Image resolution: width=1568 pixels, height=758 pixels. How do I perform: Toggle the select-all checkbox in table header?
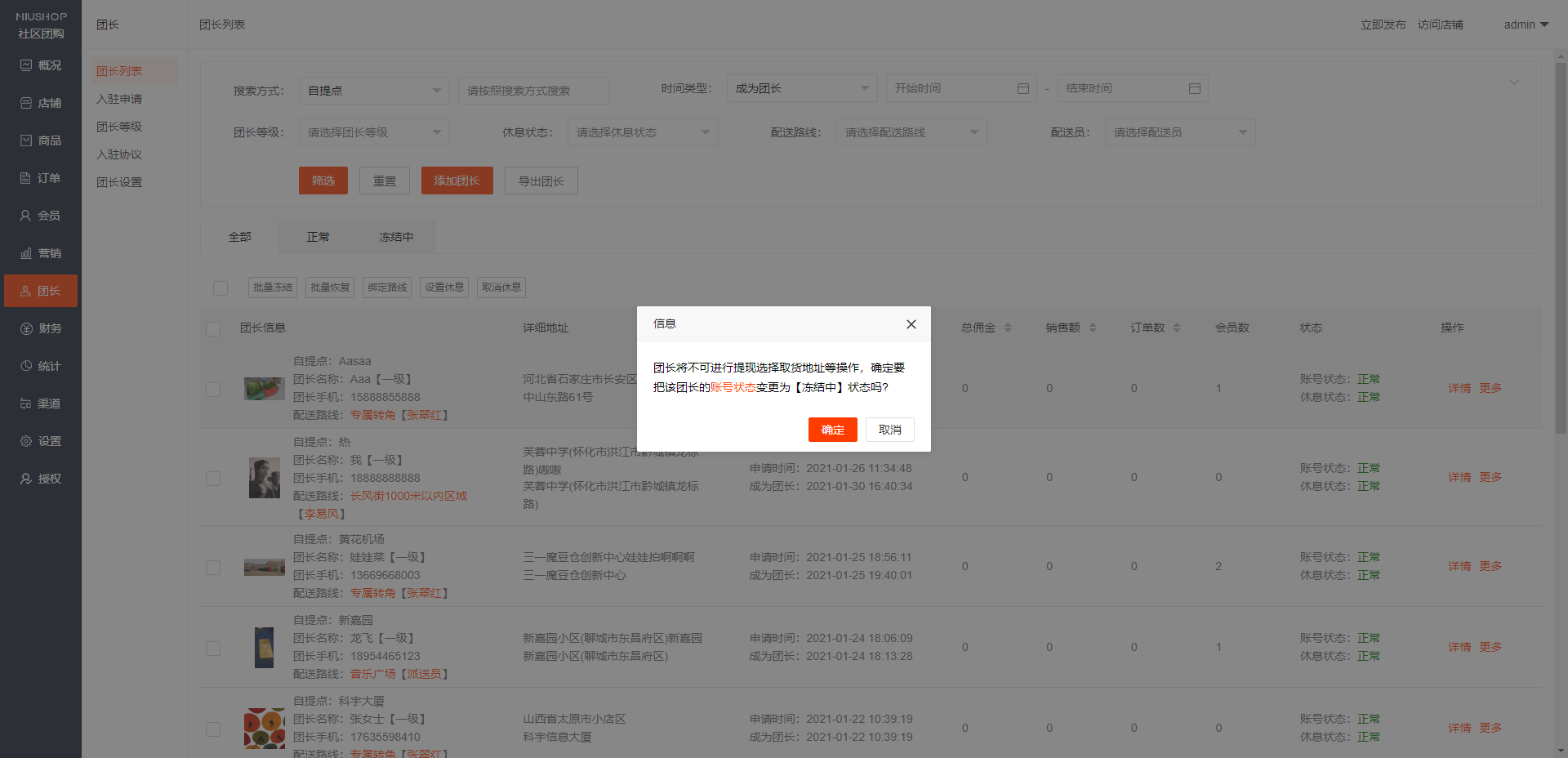[213, 328]
